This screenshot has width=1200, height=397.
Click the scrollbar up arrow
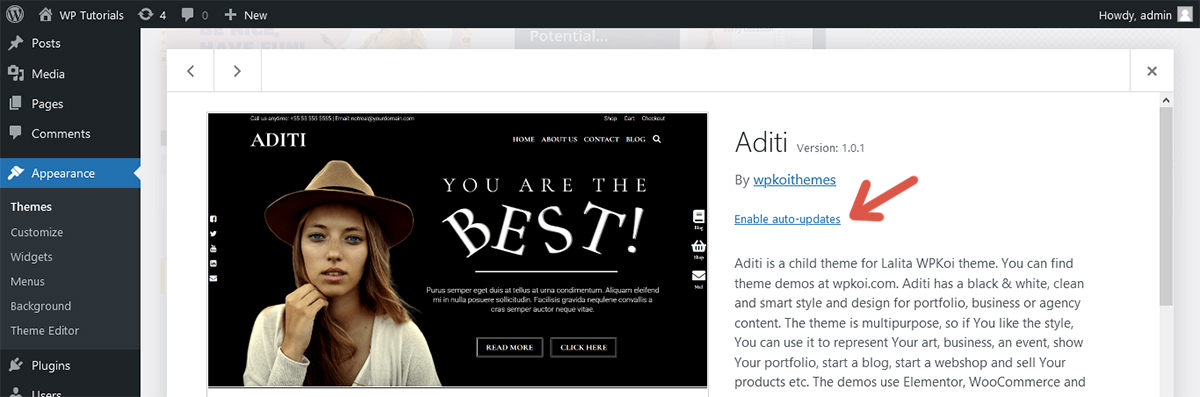point(1166,100)
